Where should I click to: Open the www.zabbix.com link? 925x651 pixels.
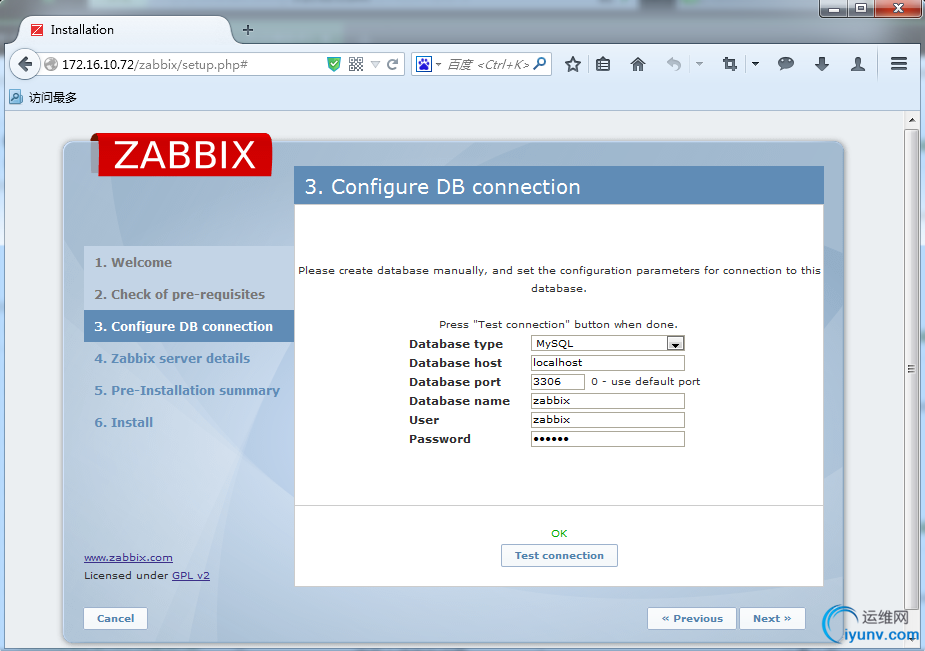coord(129,557)
